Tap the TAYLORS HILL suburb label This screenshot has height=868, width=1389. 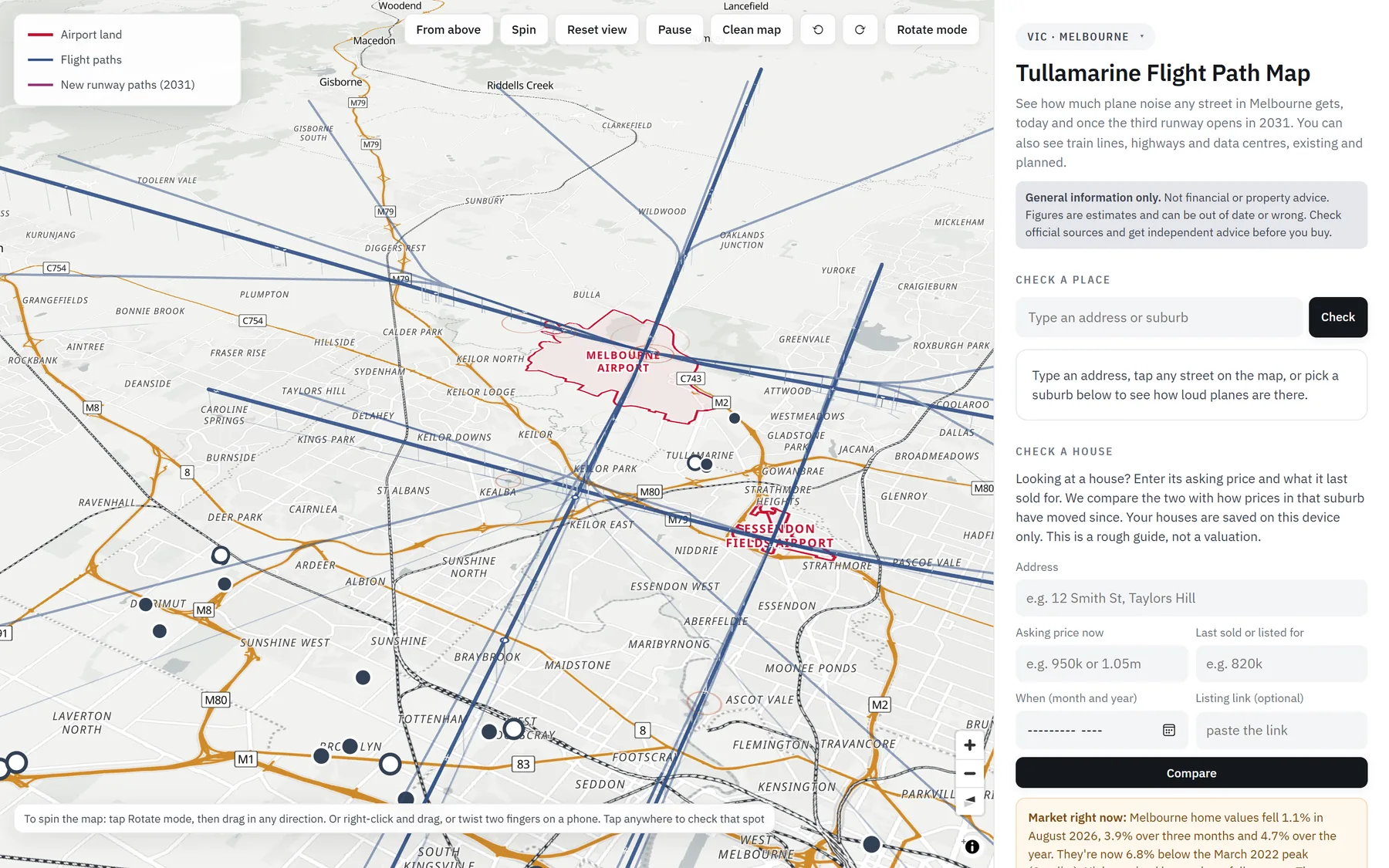pyautogui.click(x=313, y=391)
